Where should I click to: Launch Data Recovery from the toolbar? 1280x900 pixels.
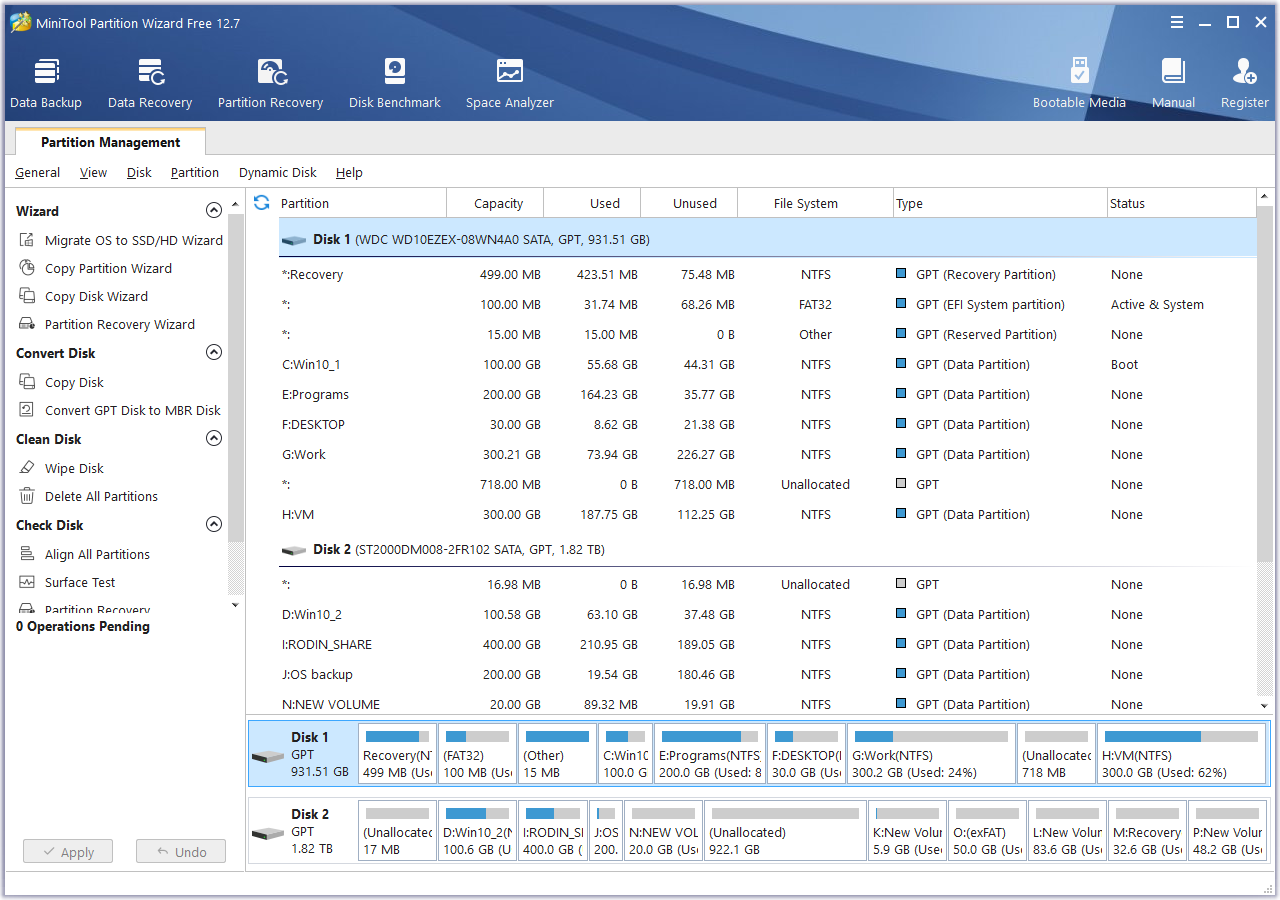[150, 83]
